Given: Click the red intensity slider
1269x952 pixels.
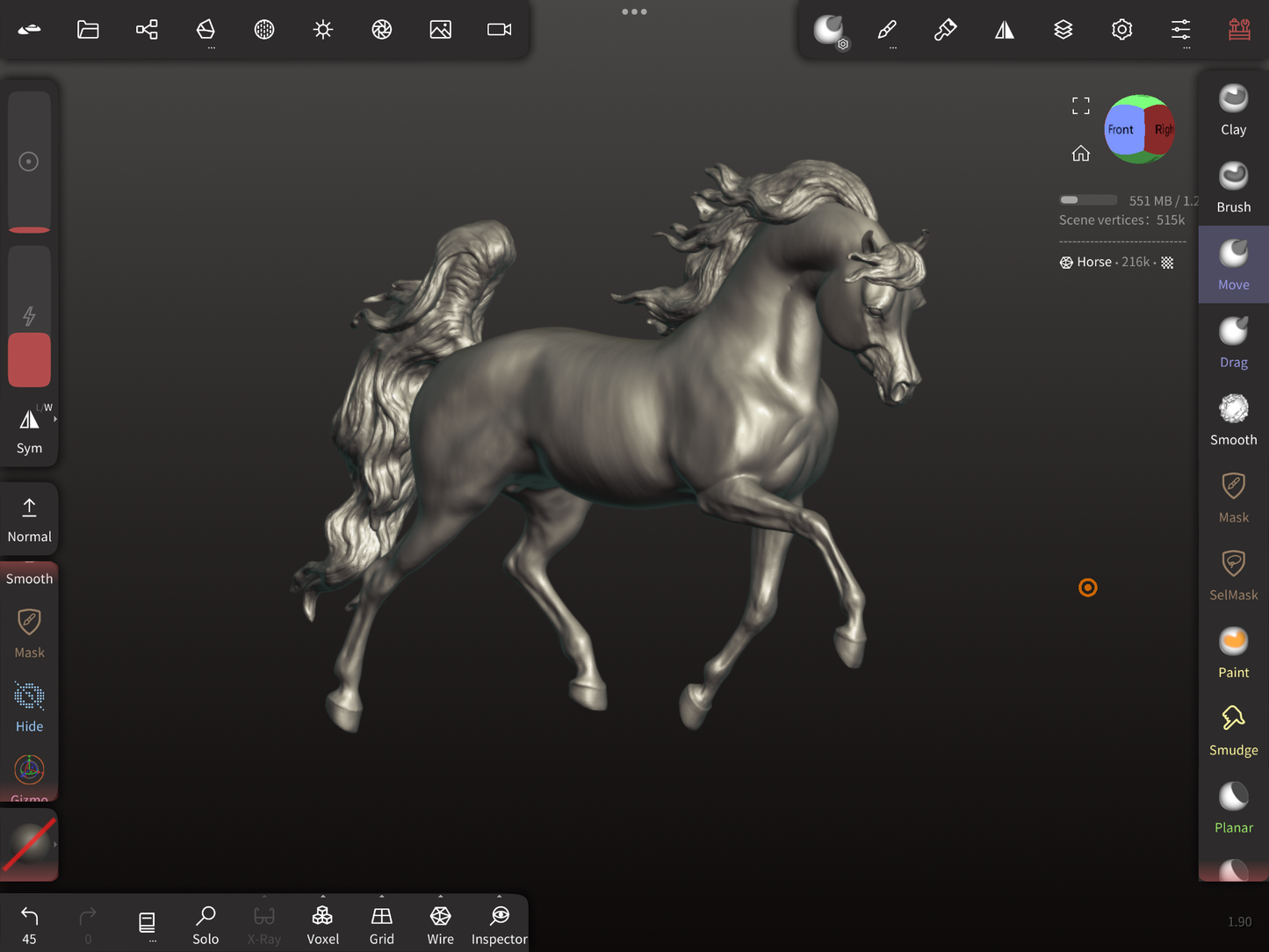Looking at the screenshot, I should [x=29, y=359].
